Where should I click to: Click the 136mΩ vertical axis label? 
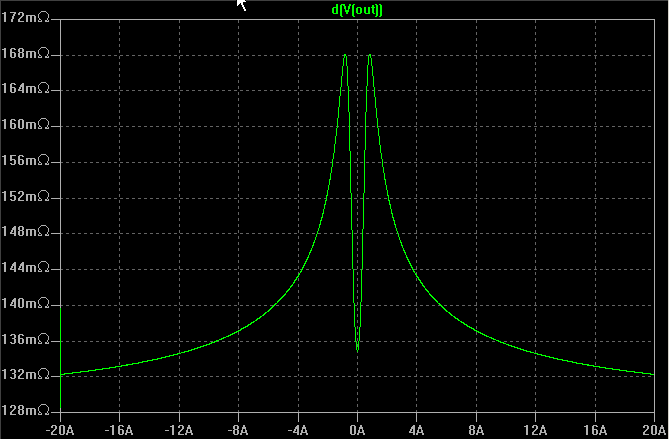point(26,340)
